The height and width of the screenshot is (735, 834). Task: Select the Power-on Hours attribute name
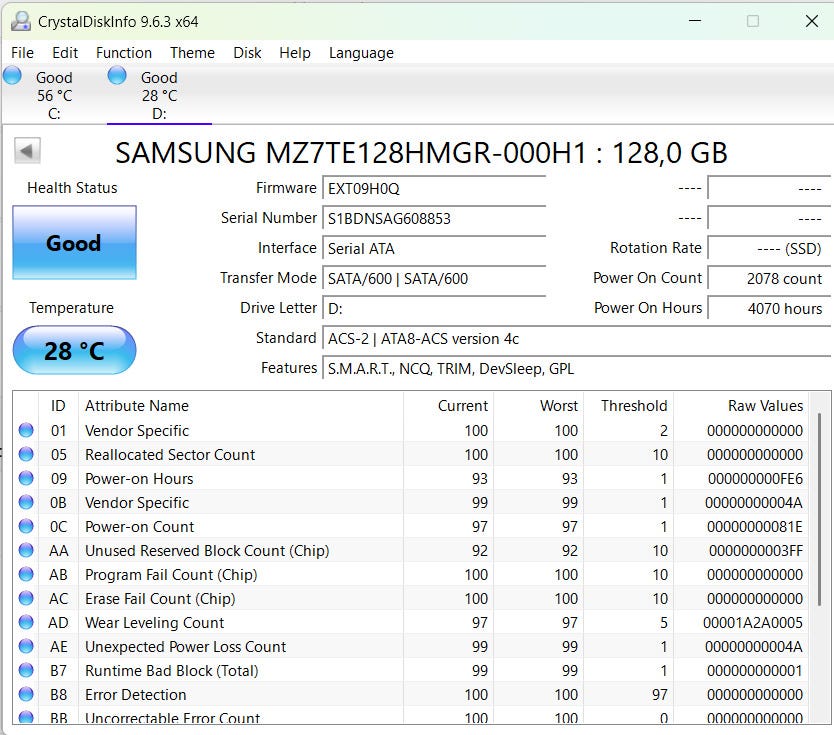(139, 479)
